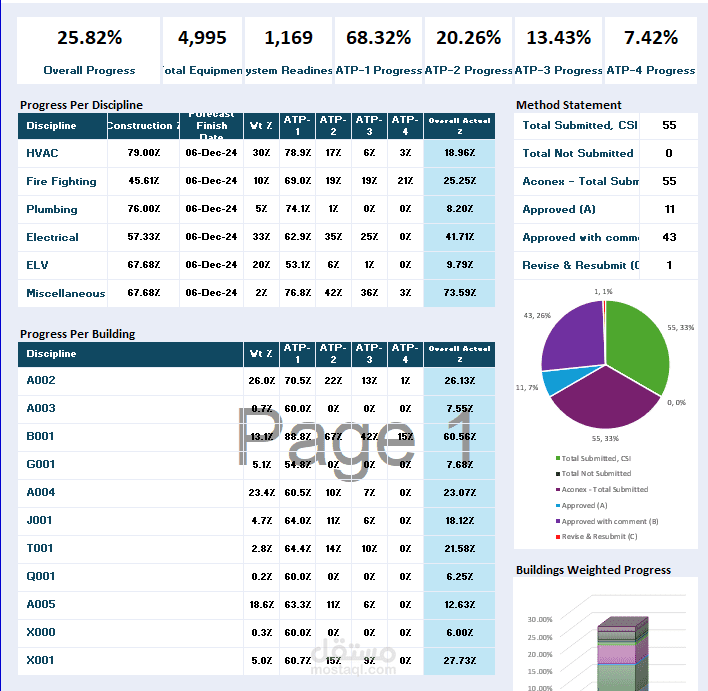Click the HVAC discipline row label
This screenshot has width=708, height=691.
[x=42, y=153]
